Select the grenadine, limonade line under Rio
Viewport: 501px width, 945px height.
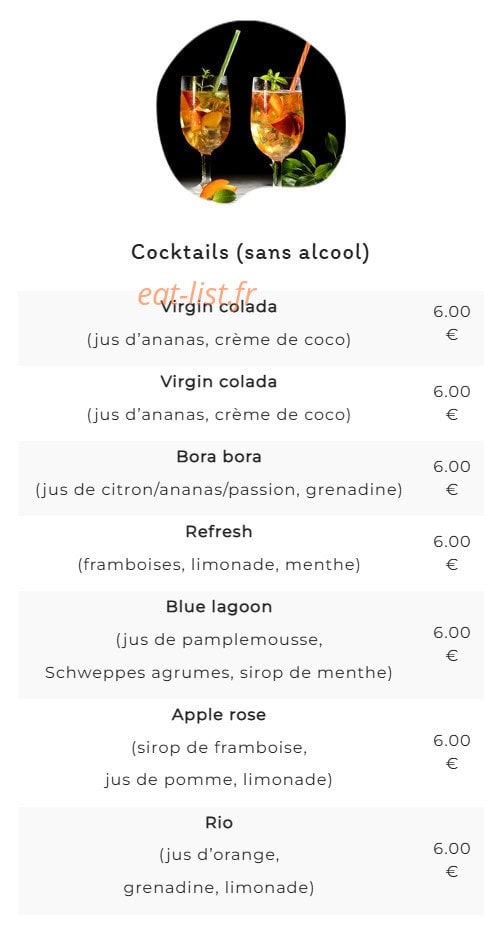tap(219, 888)
